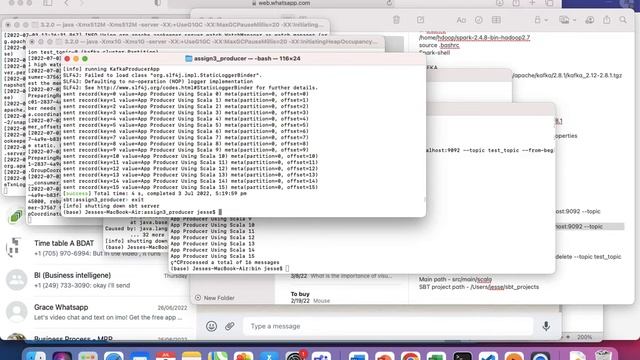Image resolution: width=640 pixels, height=360 pixels.
Task: Click the WhatsApp voice message microphone
Action: 546,326
